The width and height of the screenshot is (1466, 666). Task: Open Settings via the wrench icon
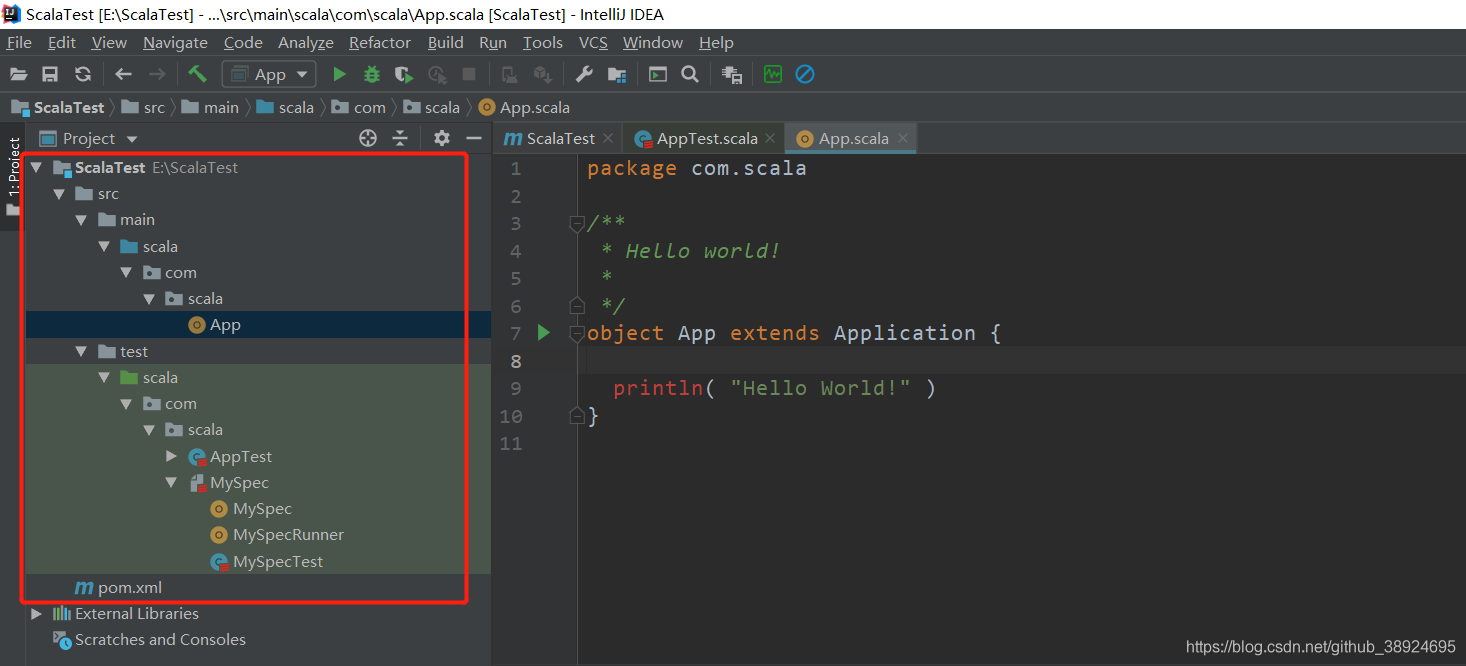click(584, 74)
